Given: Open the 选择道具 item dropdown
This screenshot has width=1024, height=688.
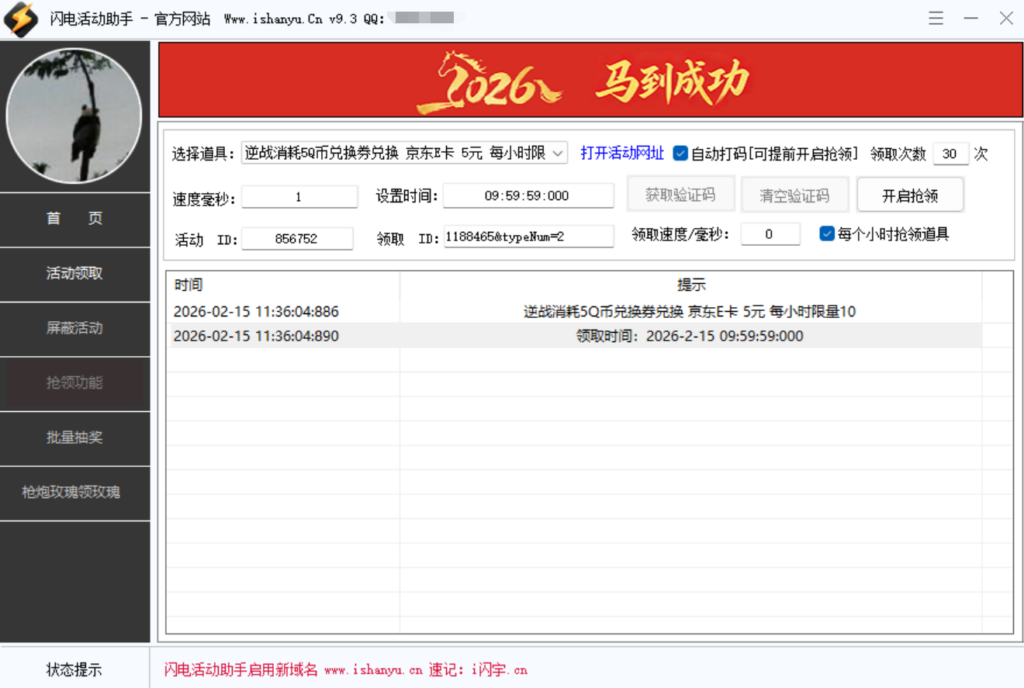Looking at the screenshot, I should pyautogui.click(x=556, y=153).
